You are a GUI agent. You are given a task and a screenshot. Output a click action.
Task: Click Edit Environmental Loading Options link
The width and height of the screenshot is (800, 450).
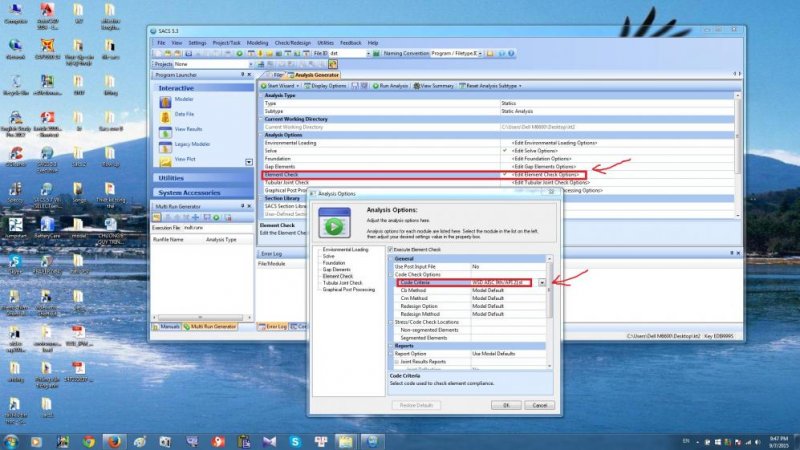(554, 143)
